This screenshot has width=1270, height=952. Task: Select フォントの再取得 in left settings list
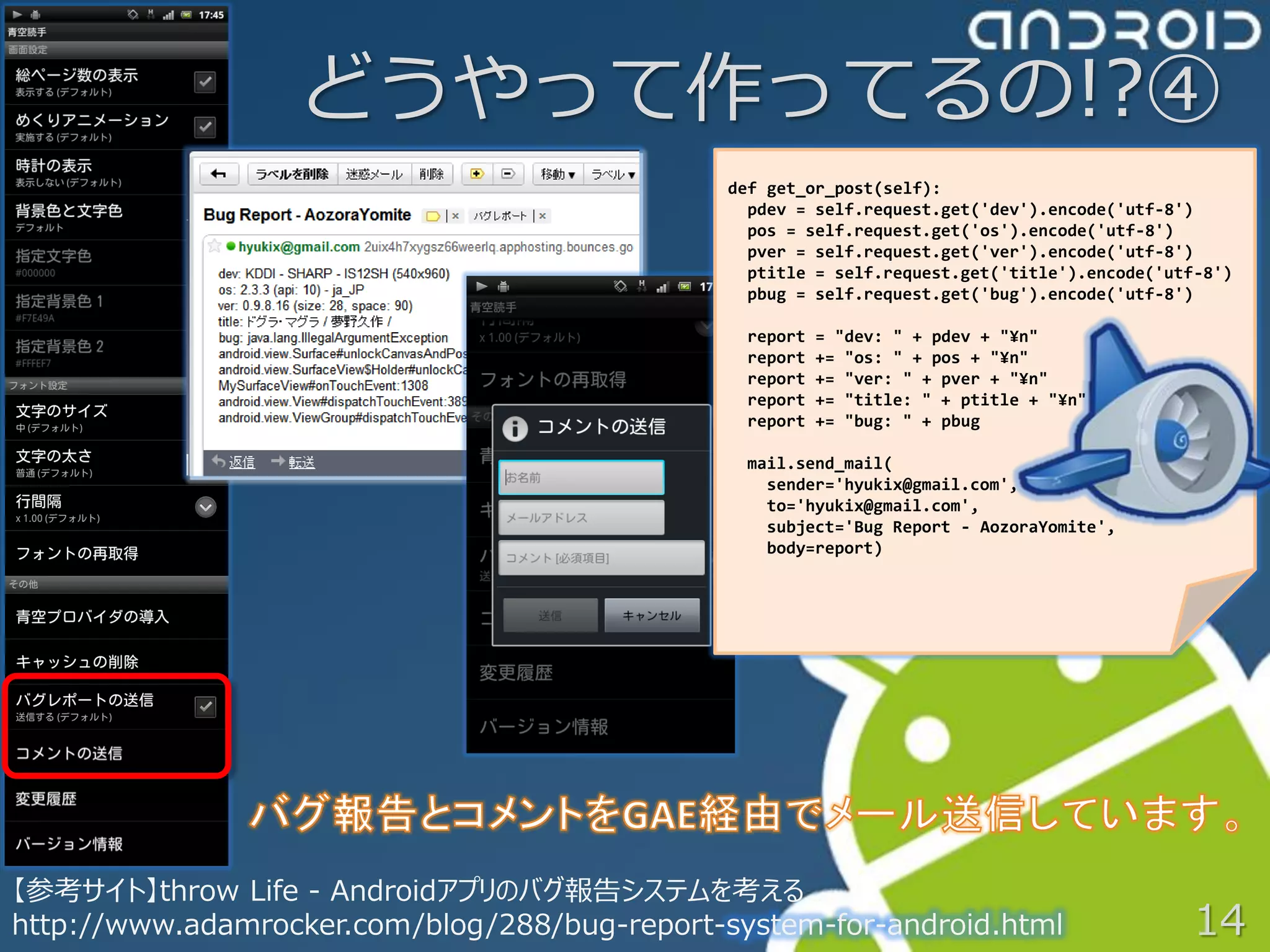pos(117,553)
